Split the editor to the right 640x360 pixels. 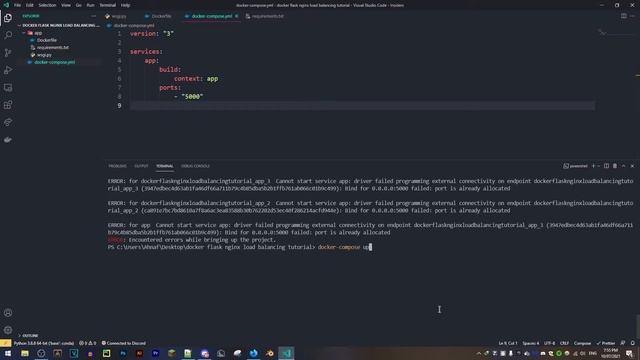(624, 16)
